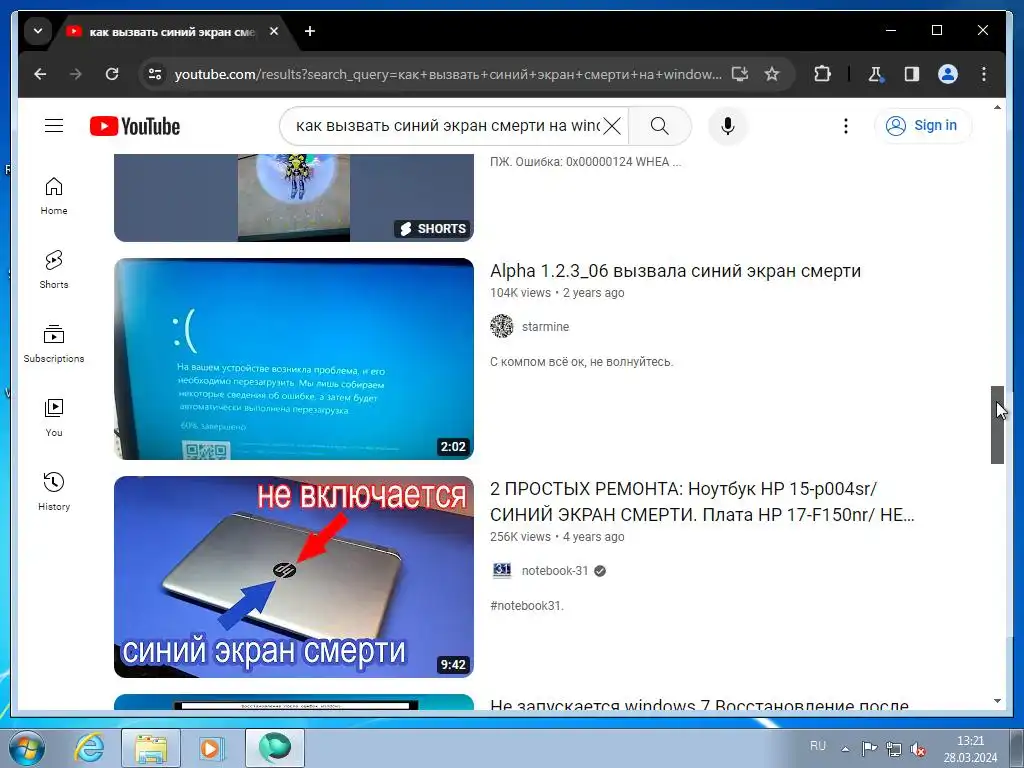Screen dimensions: 1024x768
Task: Click the install app icon in the address bar
Action: pyautogui.click(x=739, y=74)
